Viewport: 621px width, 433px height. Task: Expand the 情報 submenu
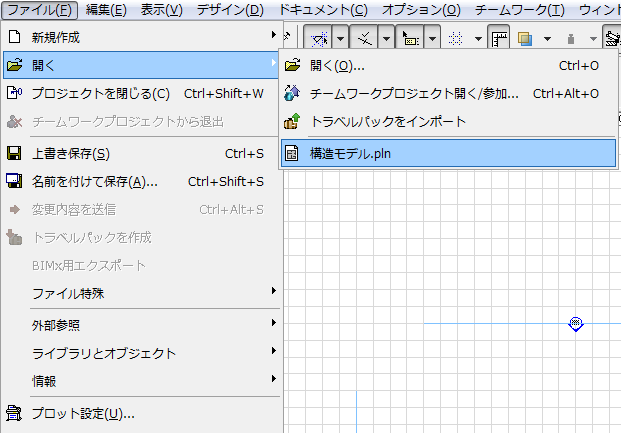pyautogui.click(x=141, y=381)
